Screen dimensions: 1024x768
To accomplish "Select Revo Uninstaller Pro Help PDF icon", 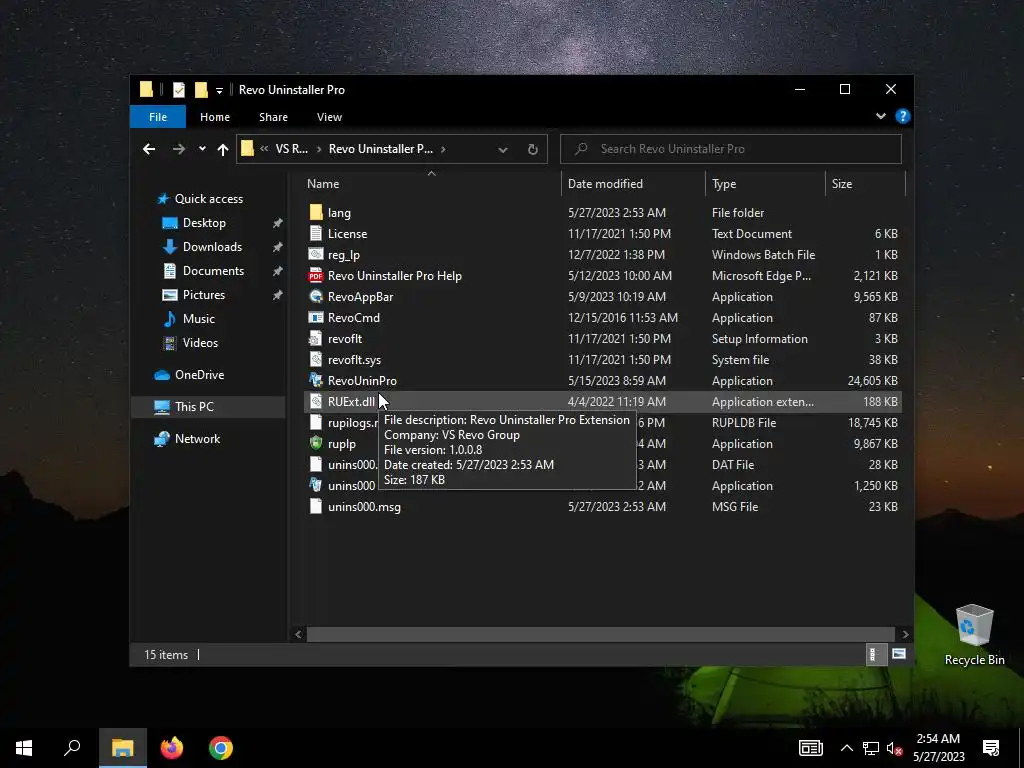I will tap(316, 276).
